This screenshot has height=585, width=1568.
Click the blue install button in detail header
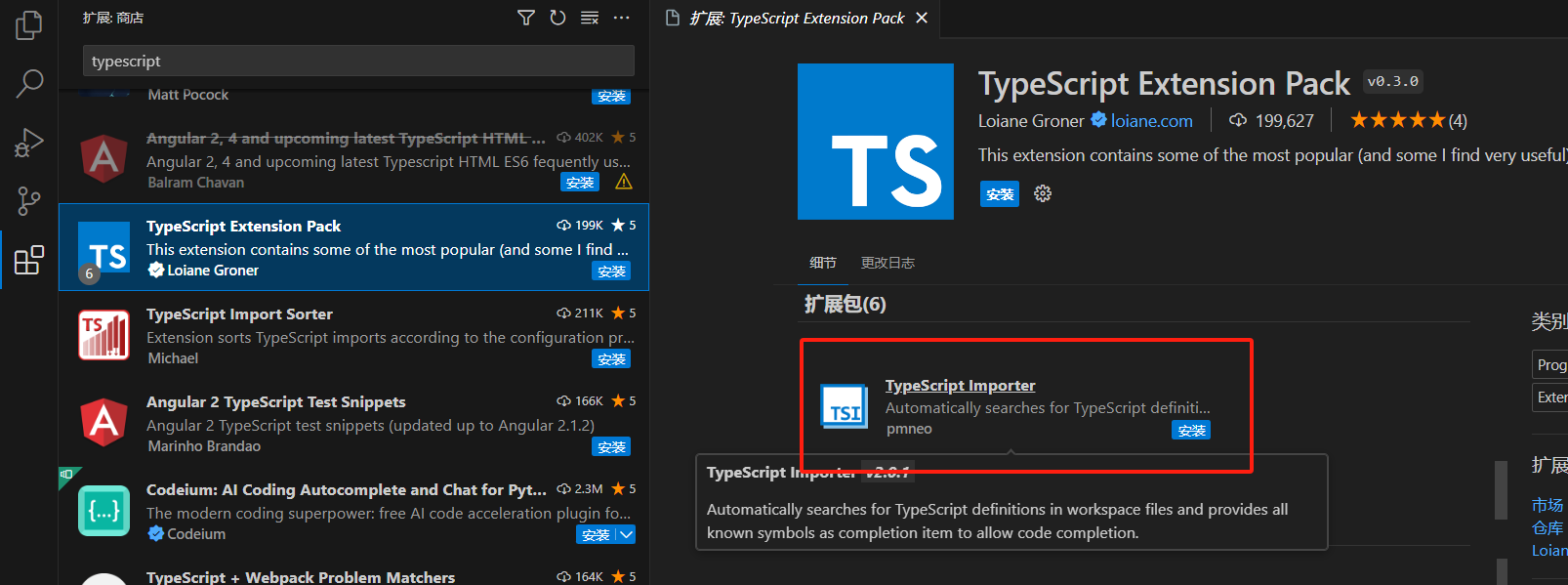tap(1000, 193)
